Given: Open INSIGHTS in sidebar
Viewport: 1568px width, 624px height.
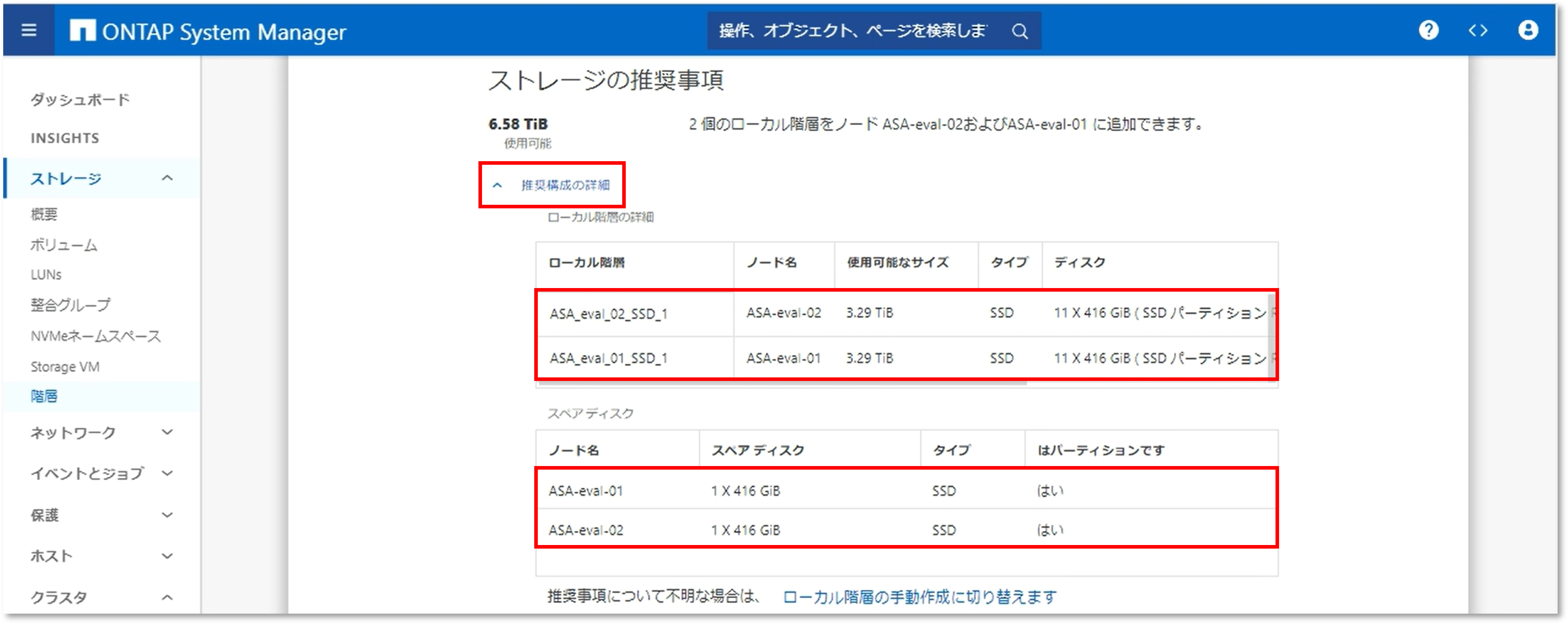Looking at the screenshot, I should point(65,138).
